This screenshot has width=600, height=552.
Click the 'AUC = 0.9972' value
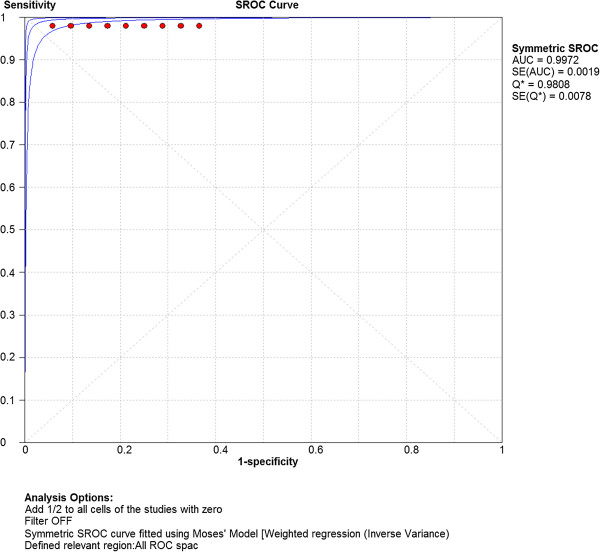coord(545,60)
